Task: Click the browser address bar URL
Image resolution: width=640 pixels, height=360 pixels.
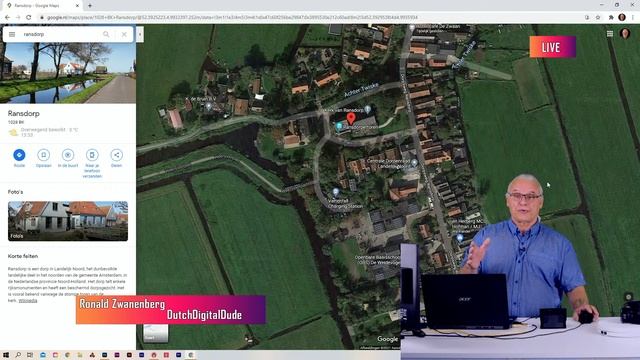Action: 232,17
